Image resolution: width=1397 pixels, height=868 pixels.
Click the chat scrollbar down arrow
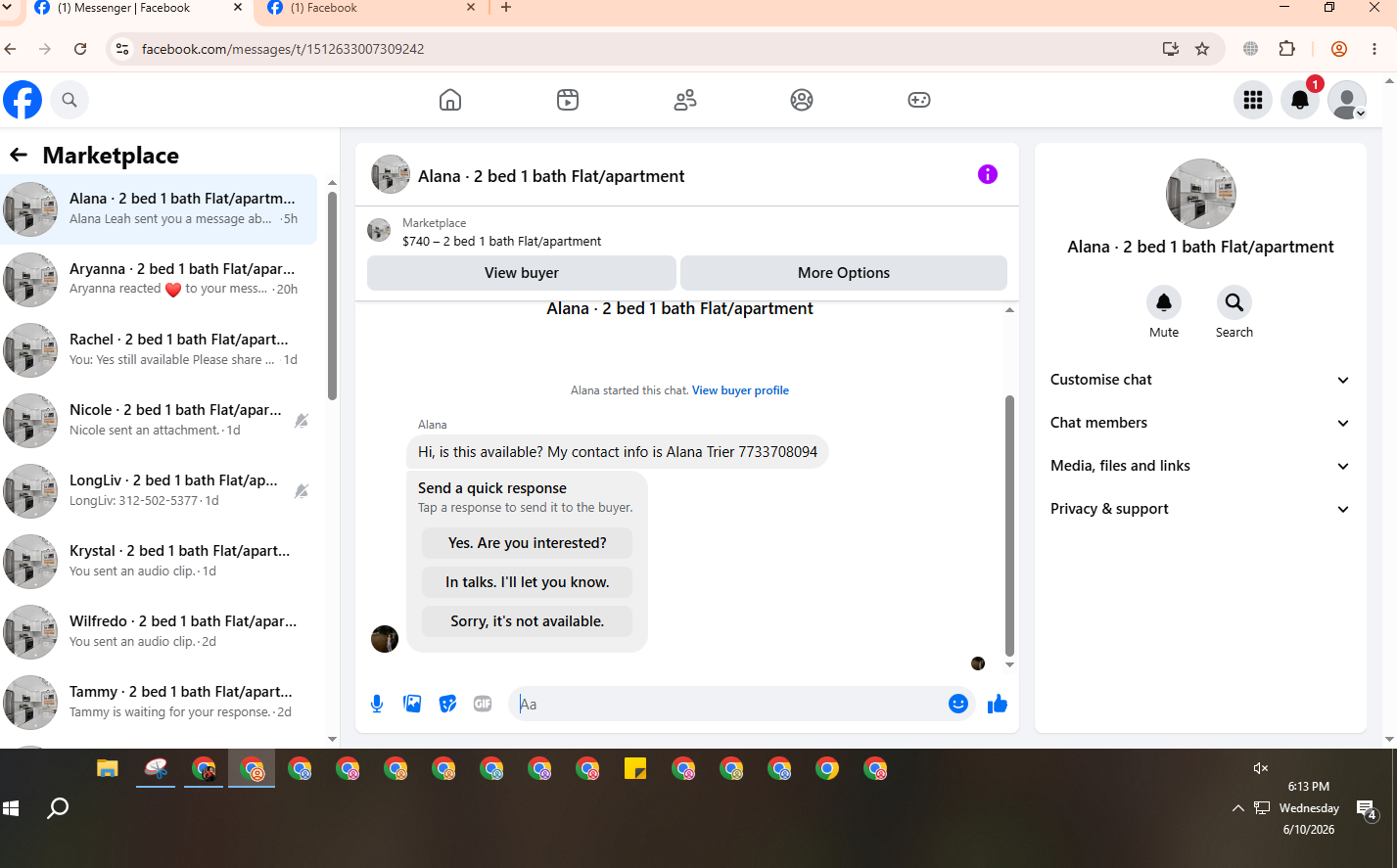[x=1009, y=665]
